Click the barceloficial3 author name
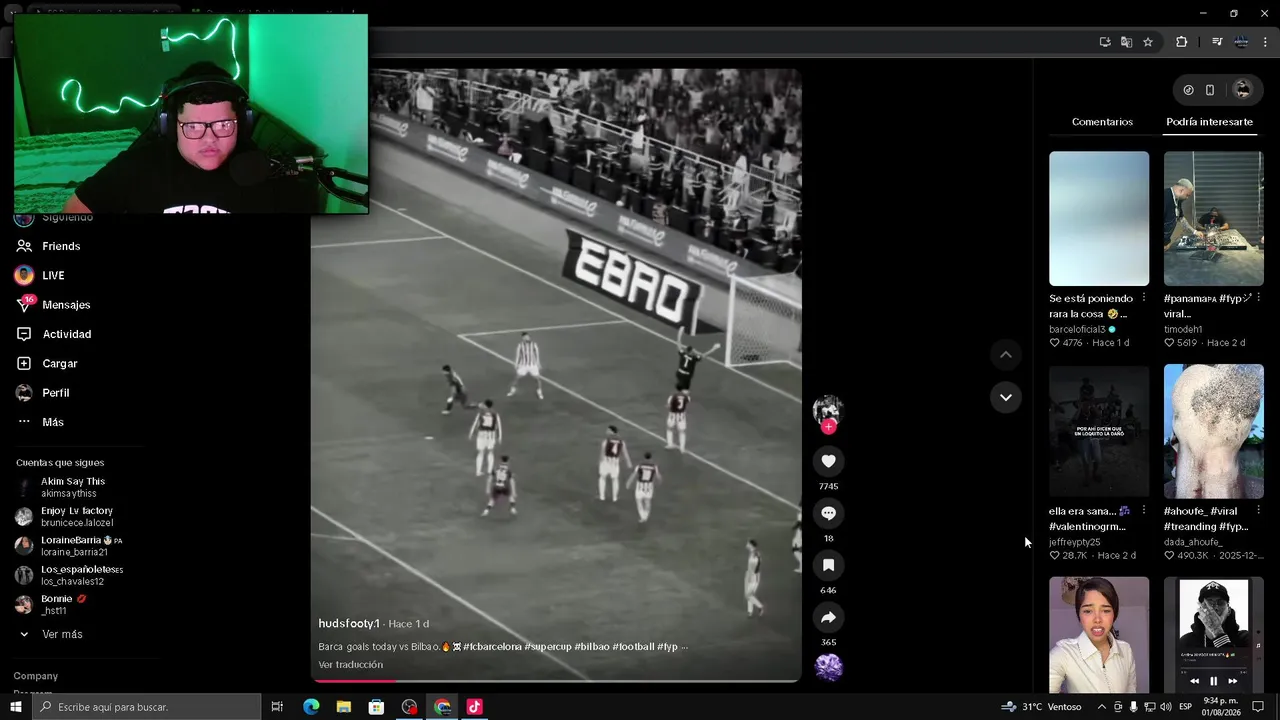 pos(1077,329)
